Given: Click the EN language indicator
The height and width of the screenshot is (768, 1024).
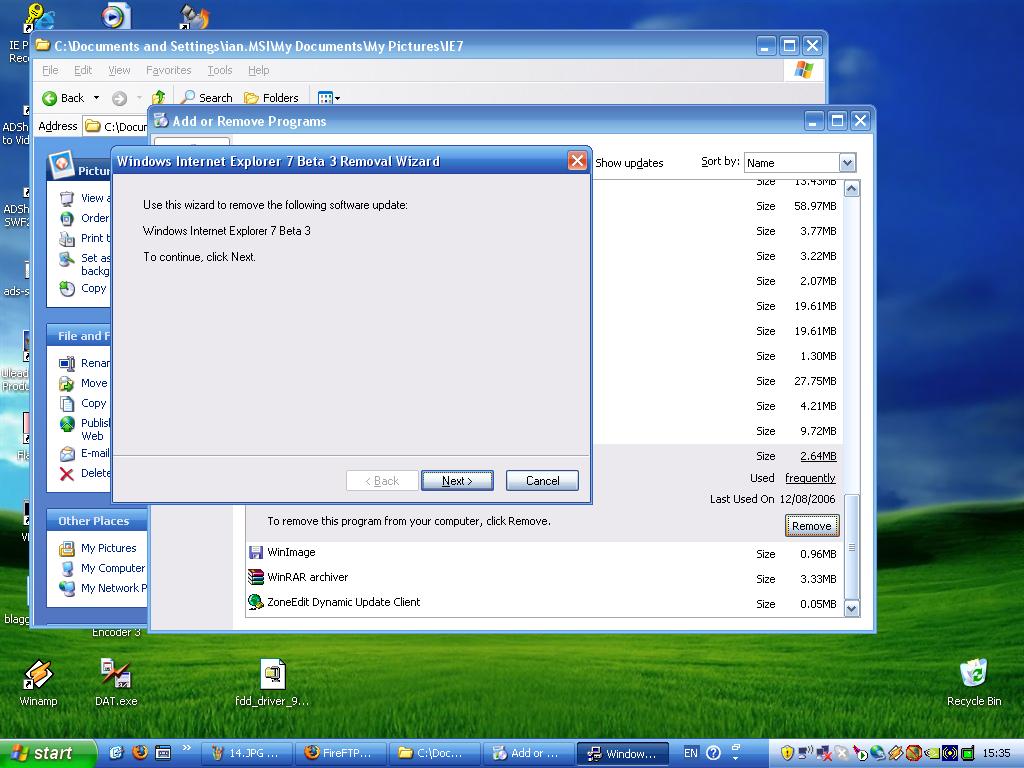Looking at the screenshot, I should coord(690,753).
